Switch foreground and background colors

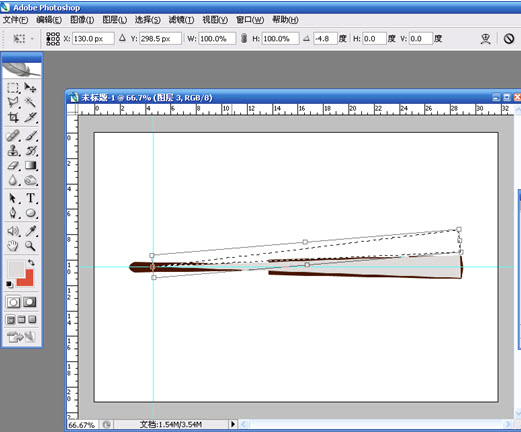coord(31,263)
